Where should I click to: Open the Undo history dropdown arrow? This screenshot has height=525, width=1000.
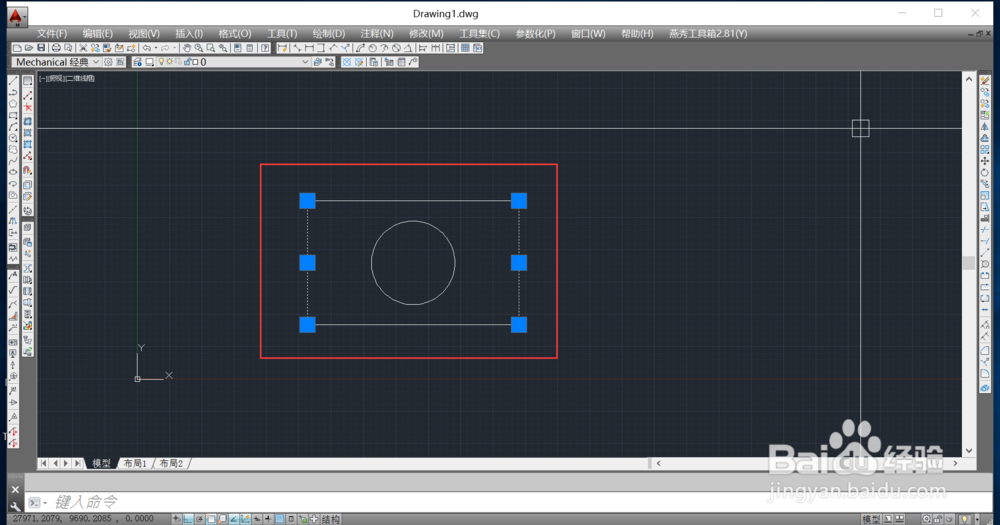click(156, 48)
